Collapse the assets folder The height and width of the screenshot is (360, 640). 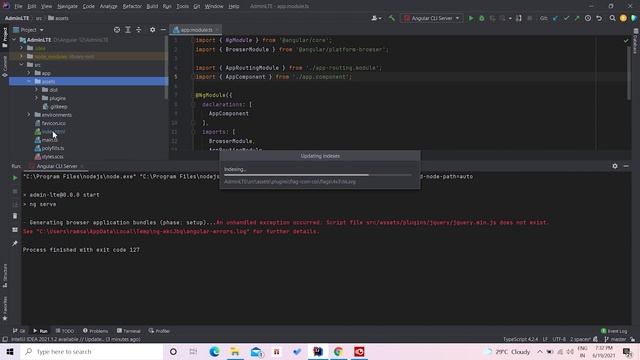pos(29,81)
